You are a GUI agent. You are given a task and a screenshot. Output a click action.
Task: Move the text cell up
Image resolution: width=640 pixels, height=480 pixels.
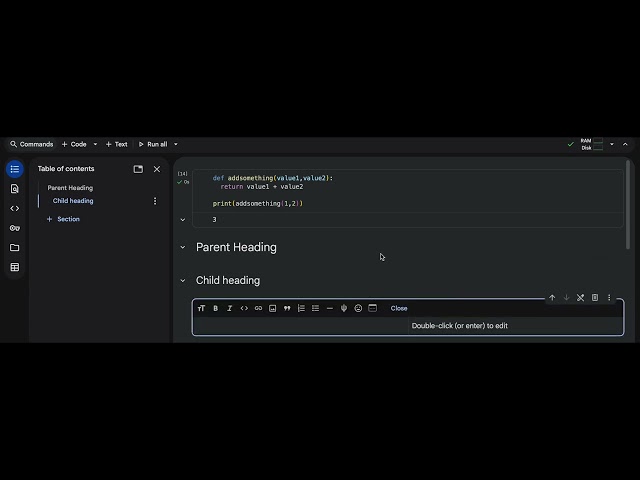click(x=552, y=298)
